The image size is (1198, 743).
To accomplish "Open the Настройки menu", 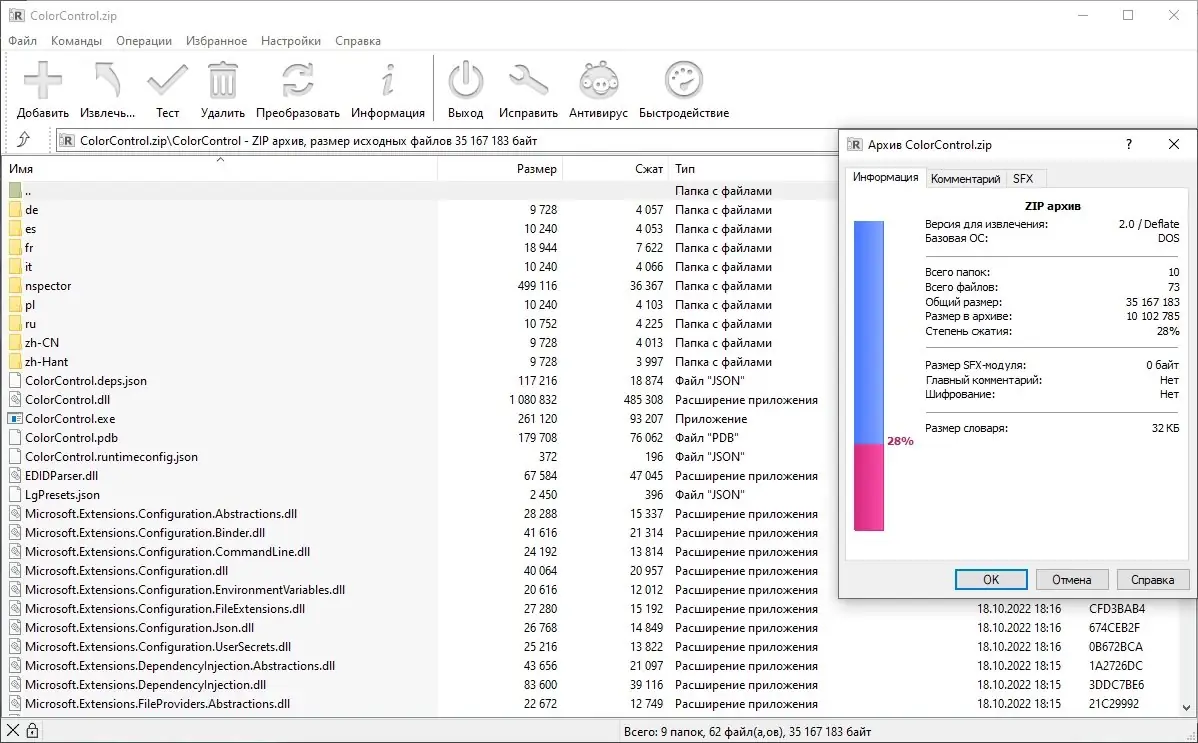I will tap(290, 41).
